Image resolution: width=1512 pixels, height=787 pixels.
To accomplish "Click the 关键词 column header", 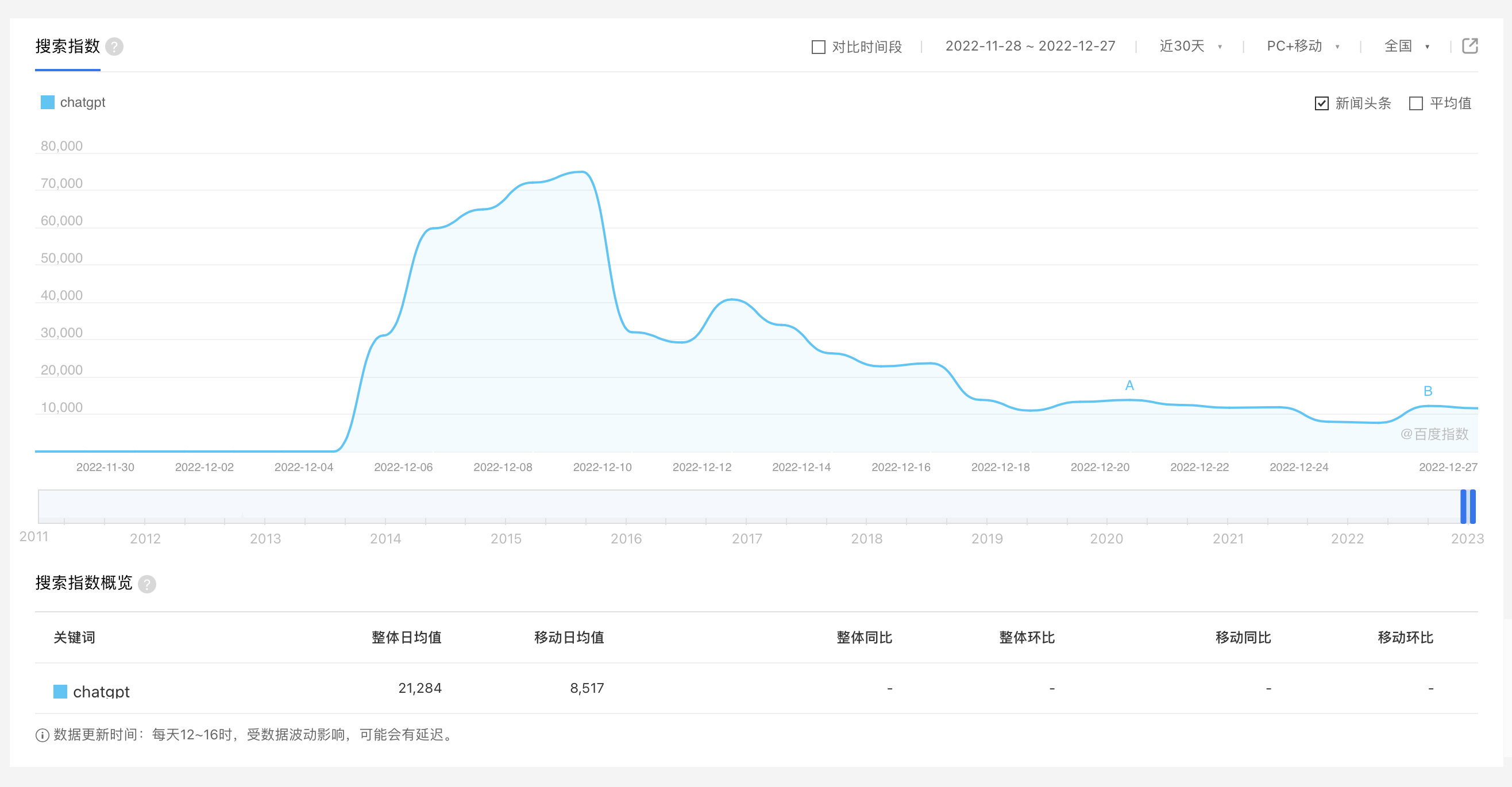I will click(74, 637).
